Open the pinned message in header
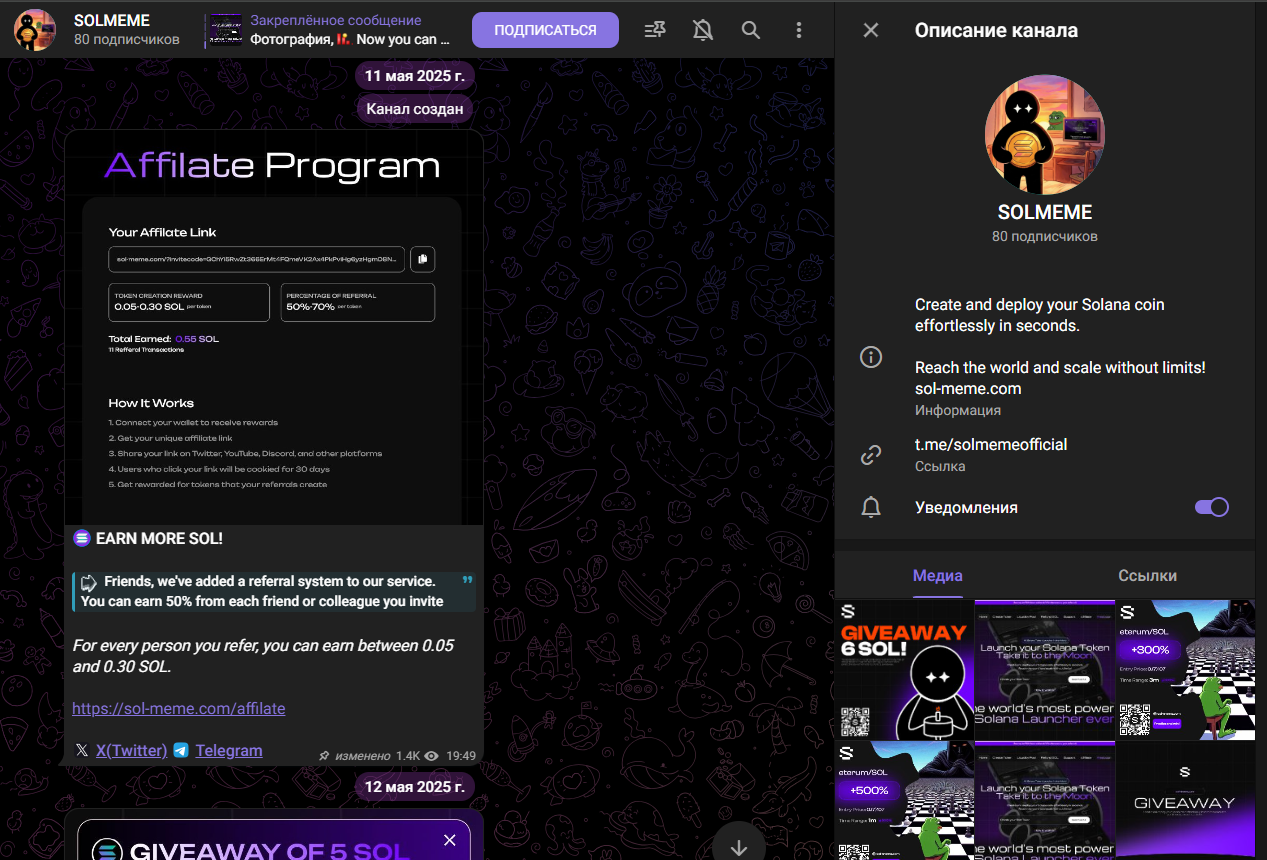The width and height of the screenshot is (1267, 860). click(x=330, y=30)
